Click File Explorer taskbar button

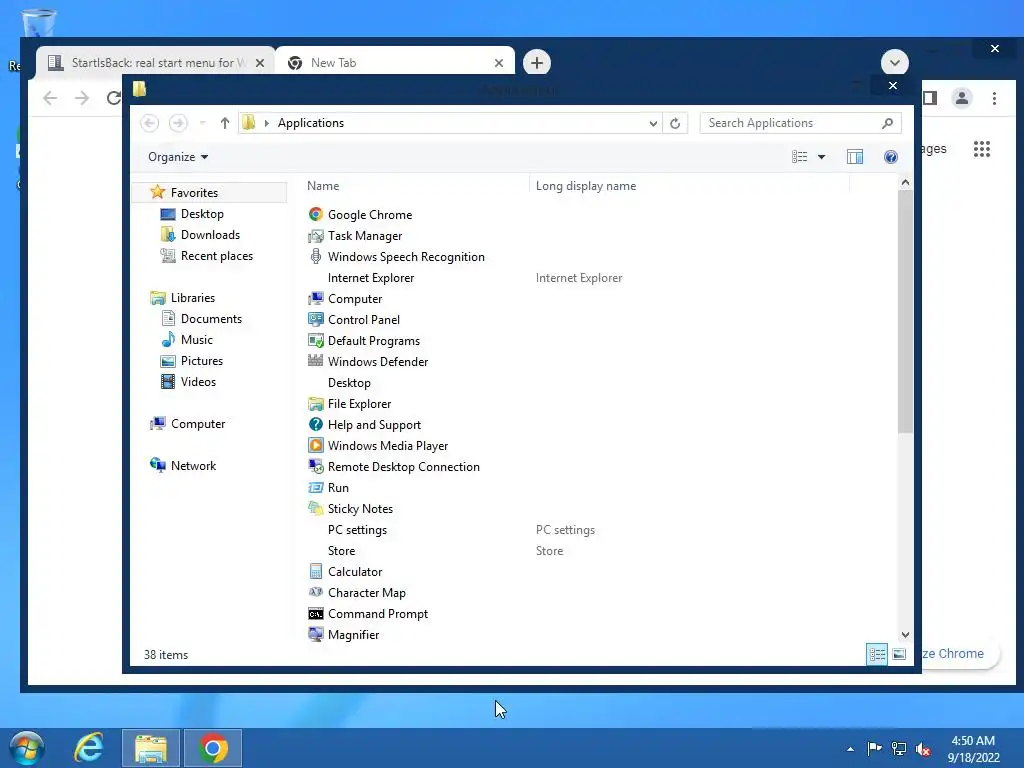151,748
